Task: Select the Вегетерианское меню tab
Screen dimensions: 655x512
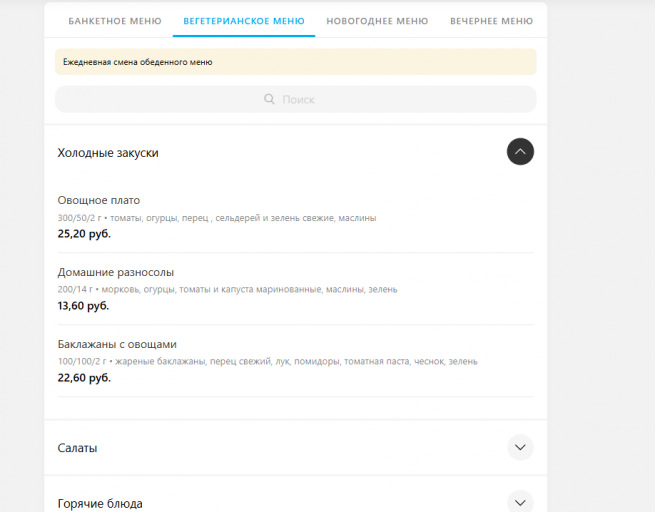Action: point(244,21)
